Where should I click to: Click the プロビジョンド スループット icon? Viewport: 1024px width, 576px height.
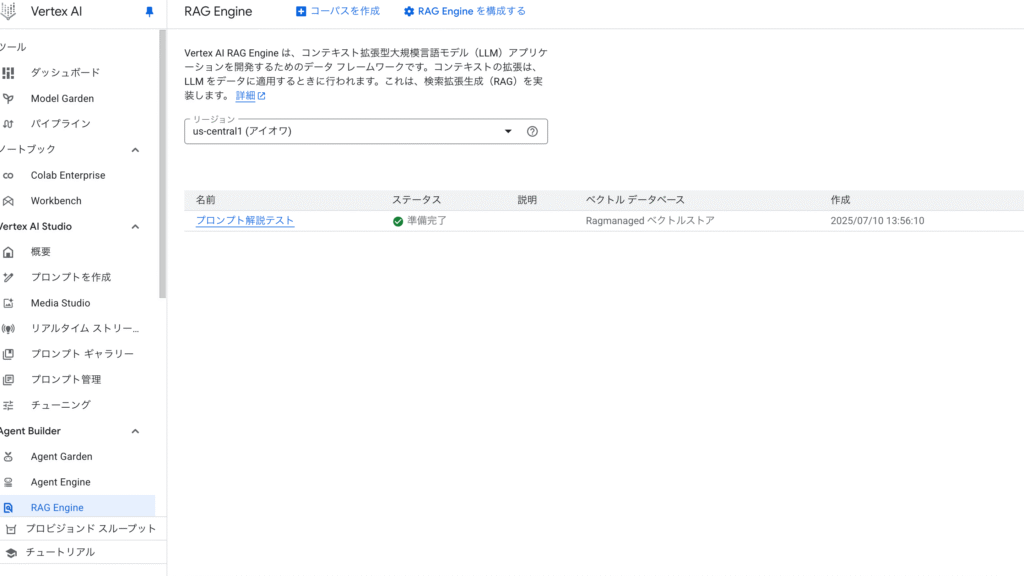(10, 529)
